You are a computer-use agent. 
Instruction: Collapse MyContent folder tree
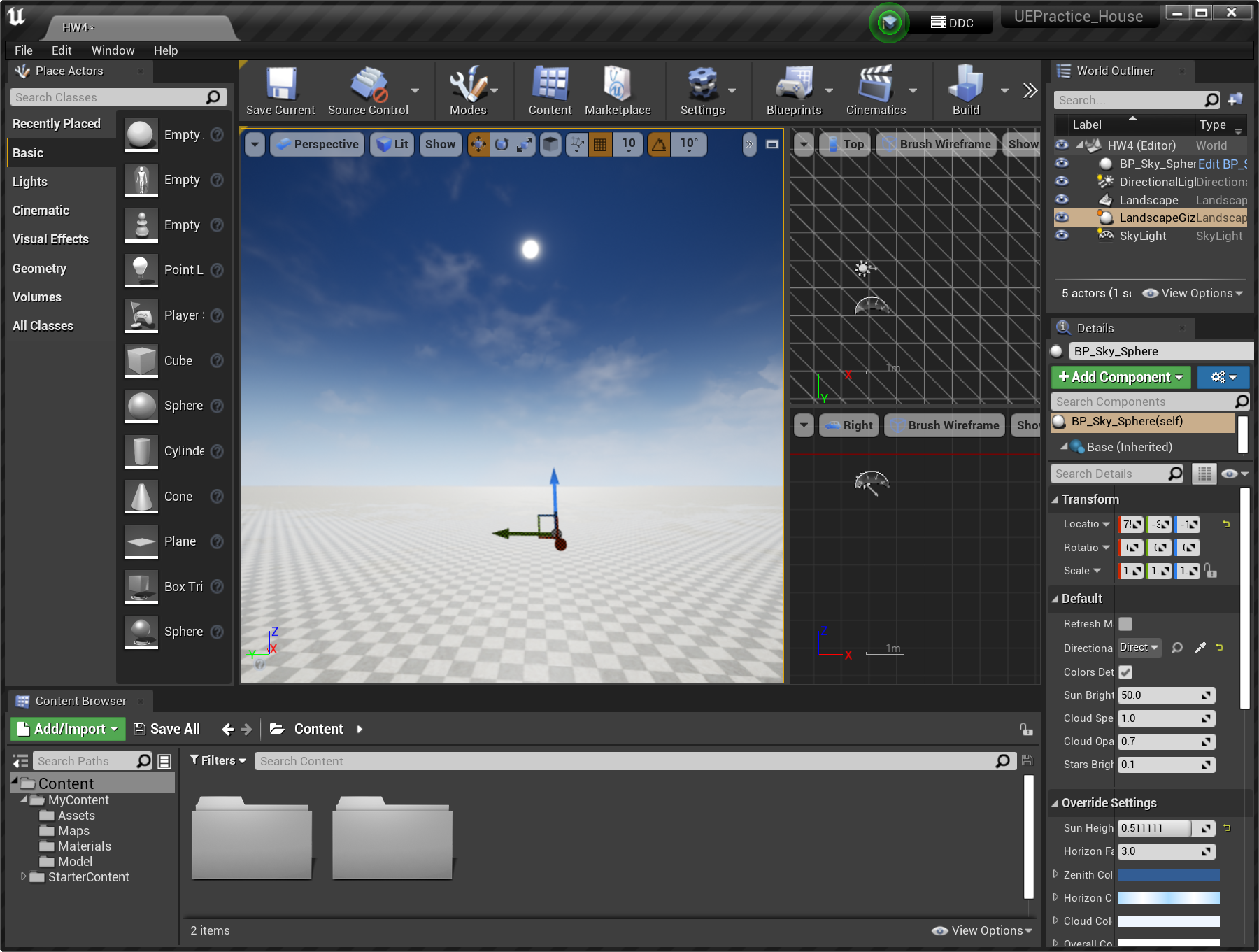pyautogui.click(x=24, y=800)
